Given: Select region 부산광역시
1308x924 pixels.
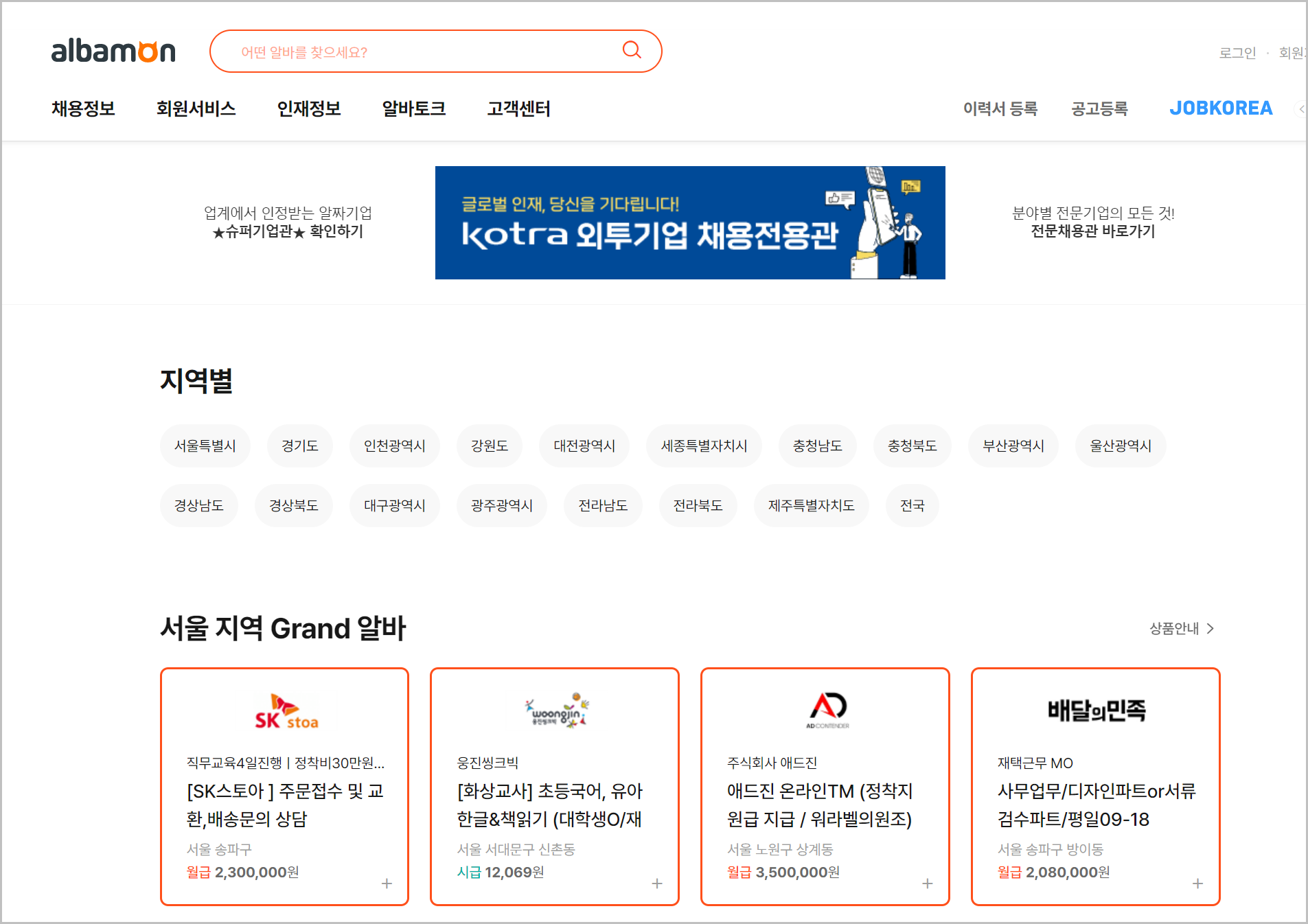Looking at the screenshot, I should coord(1013,446).
